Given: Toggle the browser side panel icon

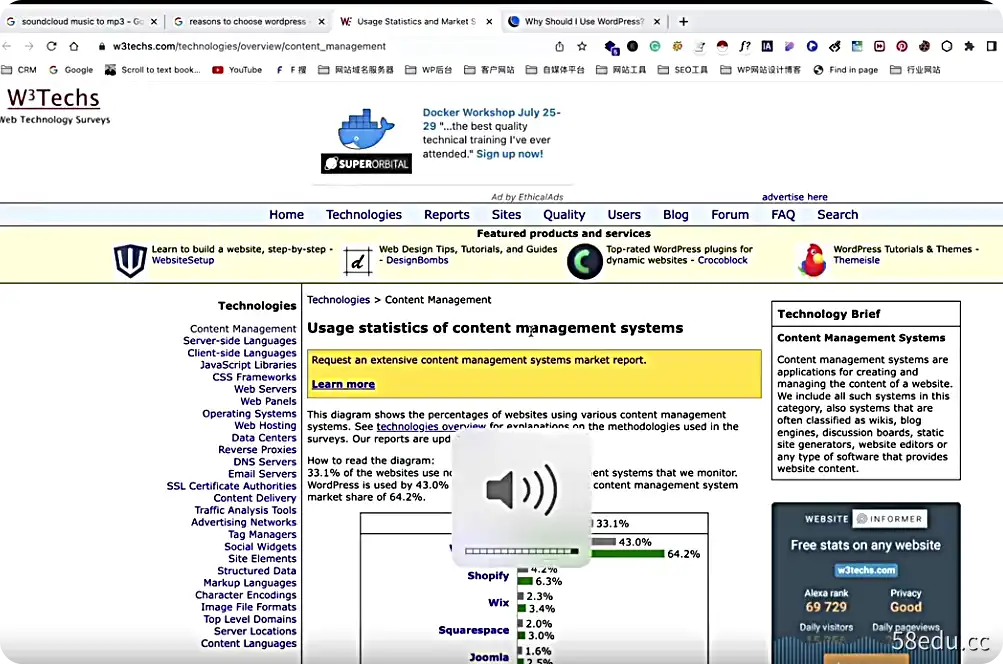Looking at the screenshot, I should click(991, 46).
